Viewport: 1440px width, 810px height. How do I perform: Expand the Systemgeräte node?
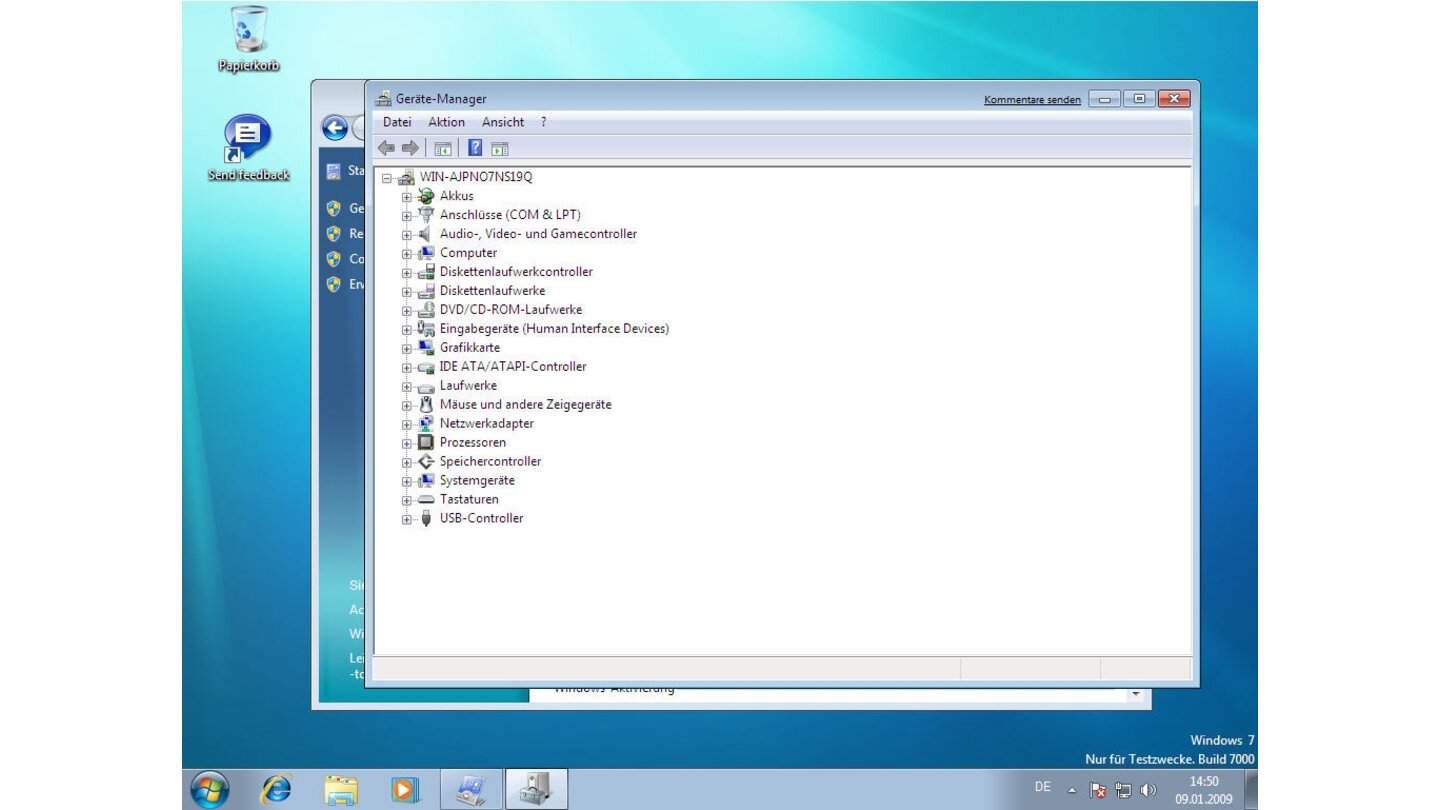pyautogui.click(x=407, y=482)
